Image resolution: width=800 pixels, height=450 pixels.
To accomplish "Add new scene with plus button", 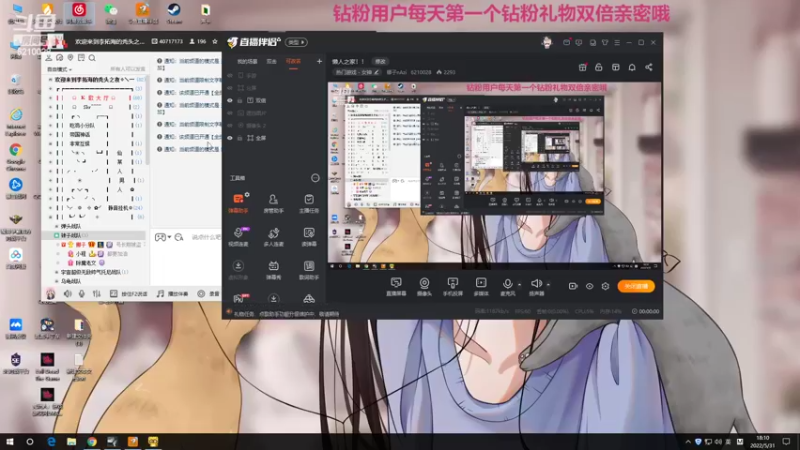I will 319,61.
